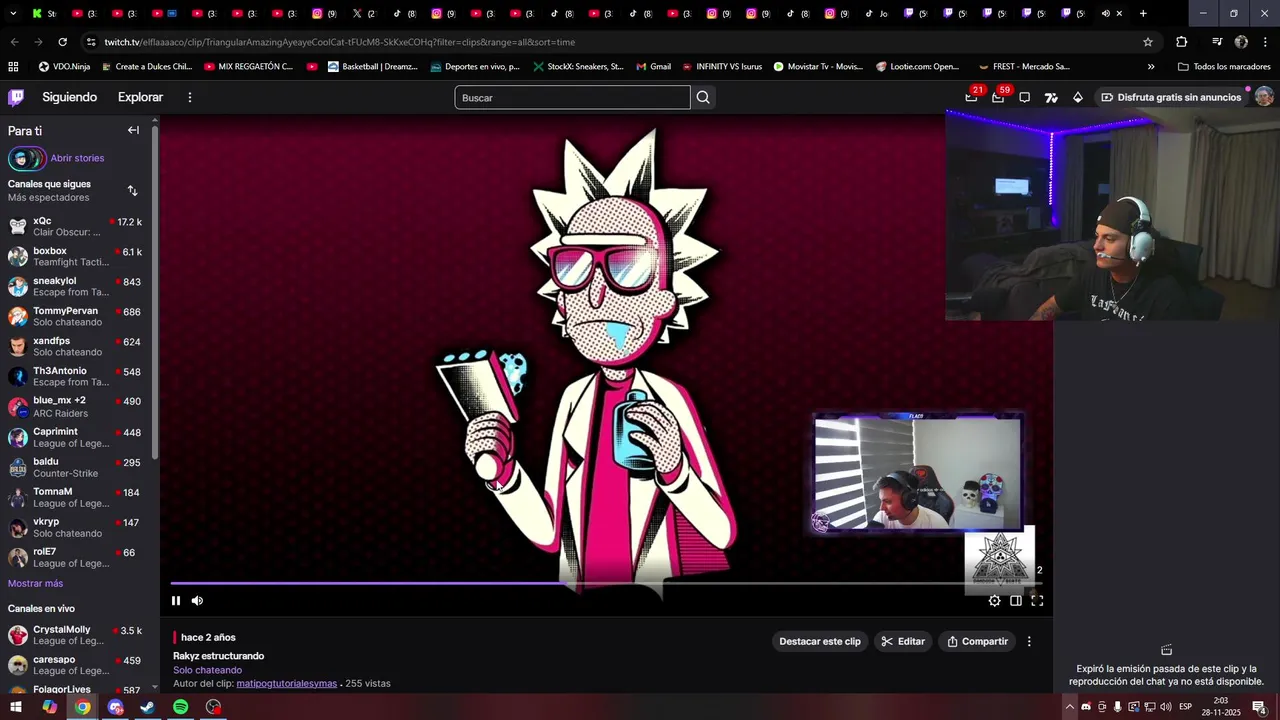Open more options beside Compartir
This screenshot has height=720, width=1280.
click(1029, 641)
